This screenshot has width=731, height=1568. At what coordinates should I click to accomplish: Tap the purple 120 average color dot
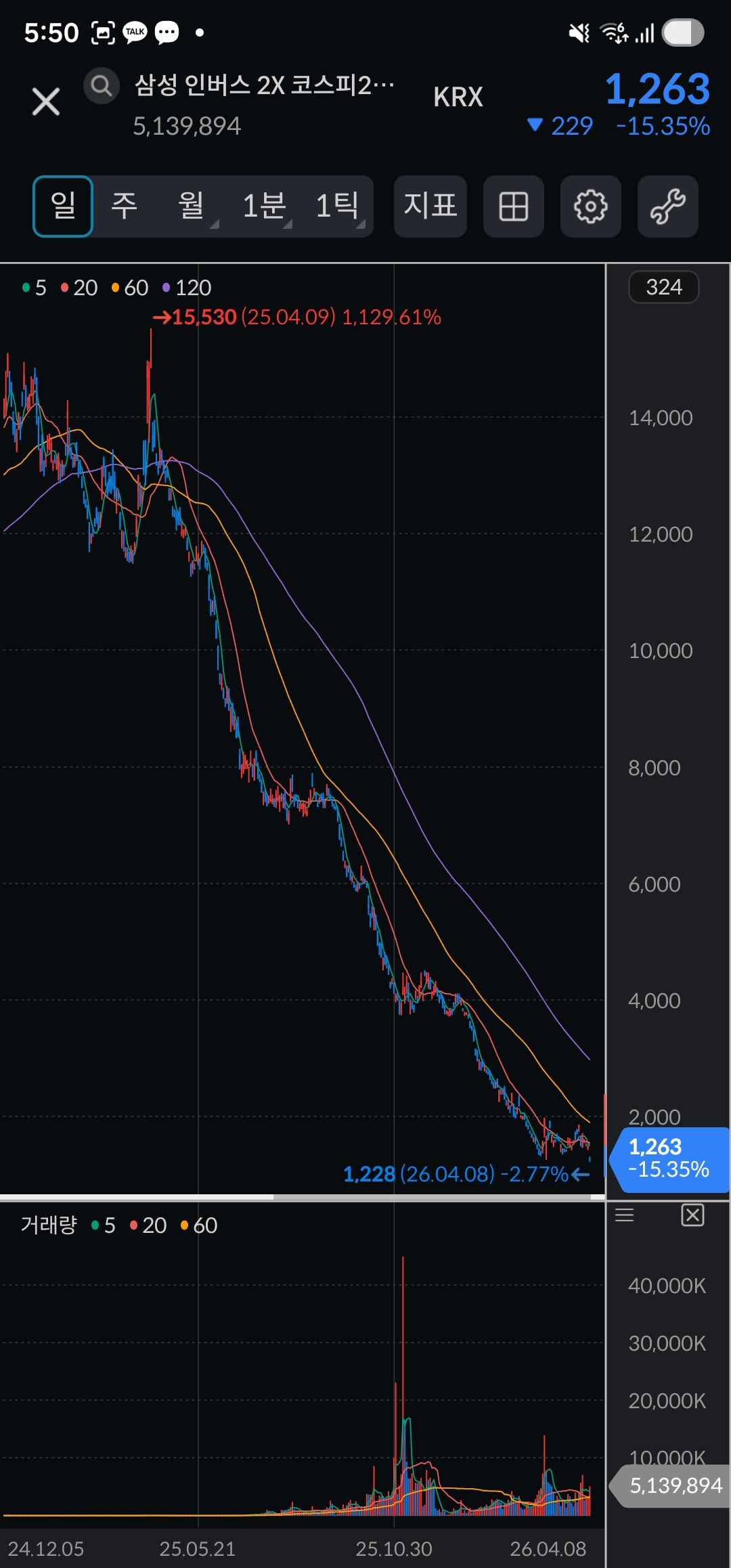(x=166, y=288)
